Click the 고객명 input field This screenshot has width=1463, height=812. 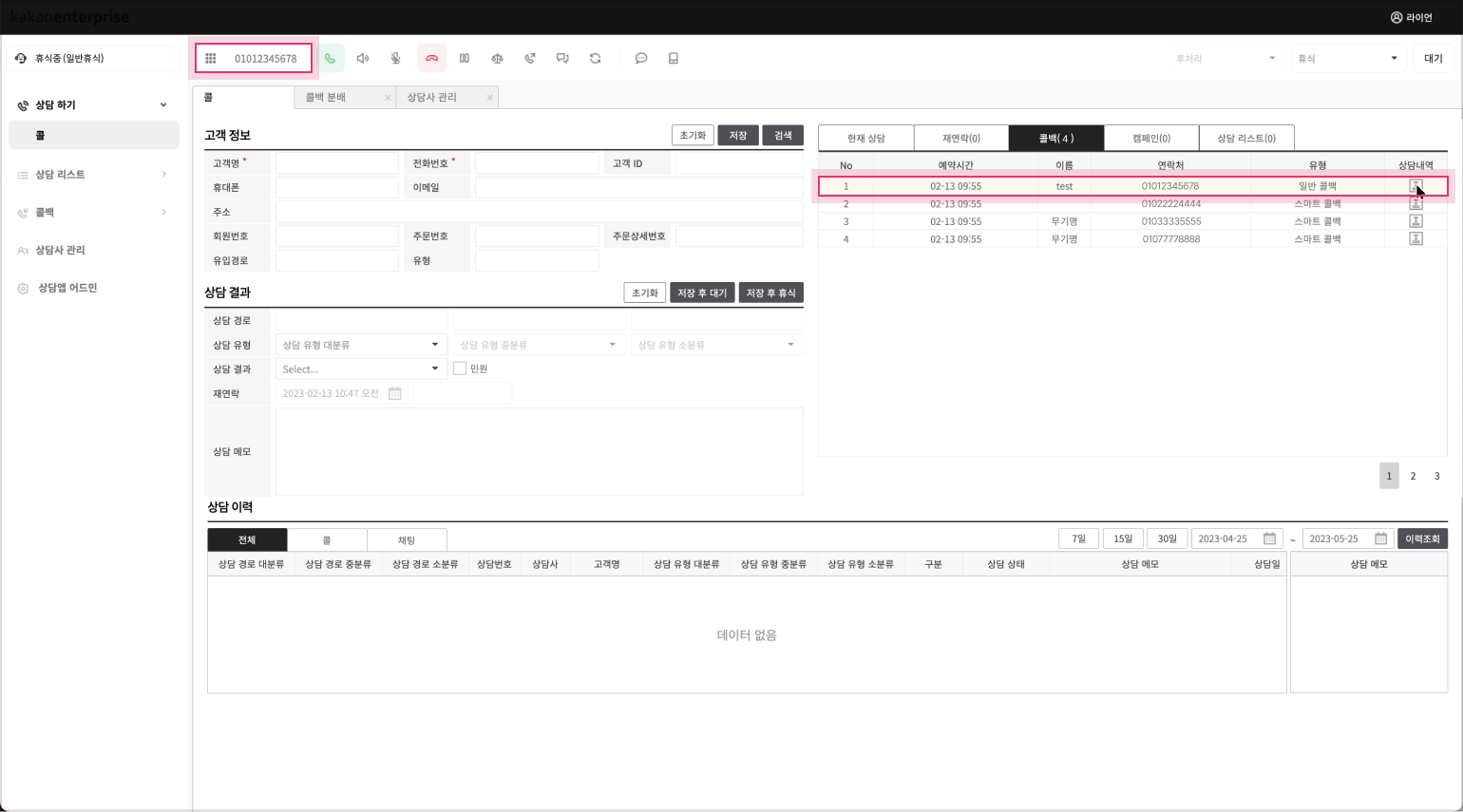pyautogui.click(x=337, y=163)
